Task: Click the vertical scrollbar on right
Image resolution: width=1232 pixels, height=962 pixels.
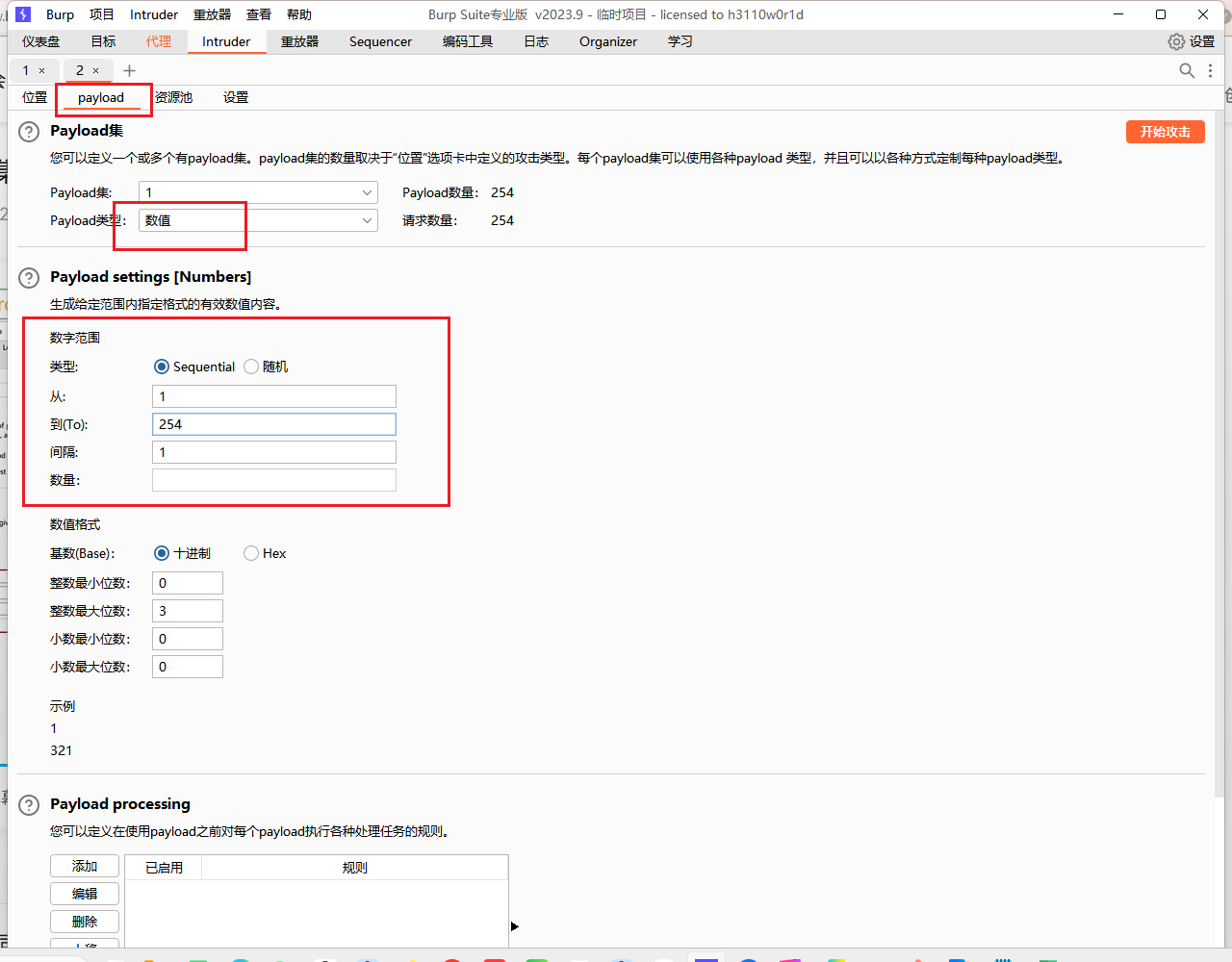Action: pos(1219,452)
